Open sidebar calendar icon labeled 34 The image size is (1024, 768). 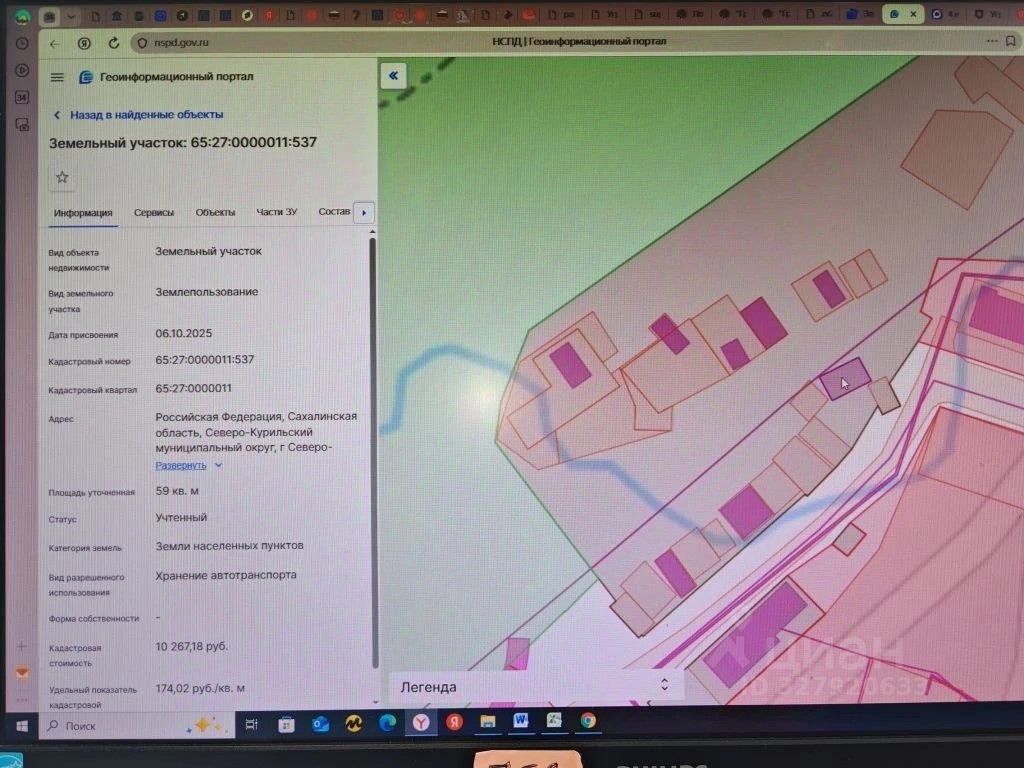point(22,97)
